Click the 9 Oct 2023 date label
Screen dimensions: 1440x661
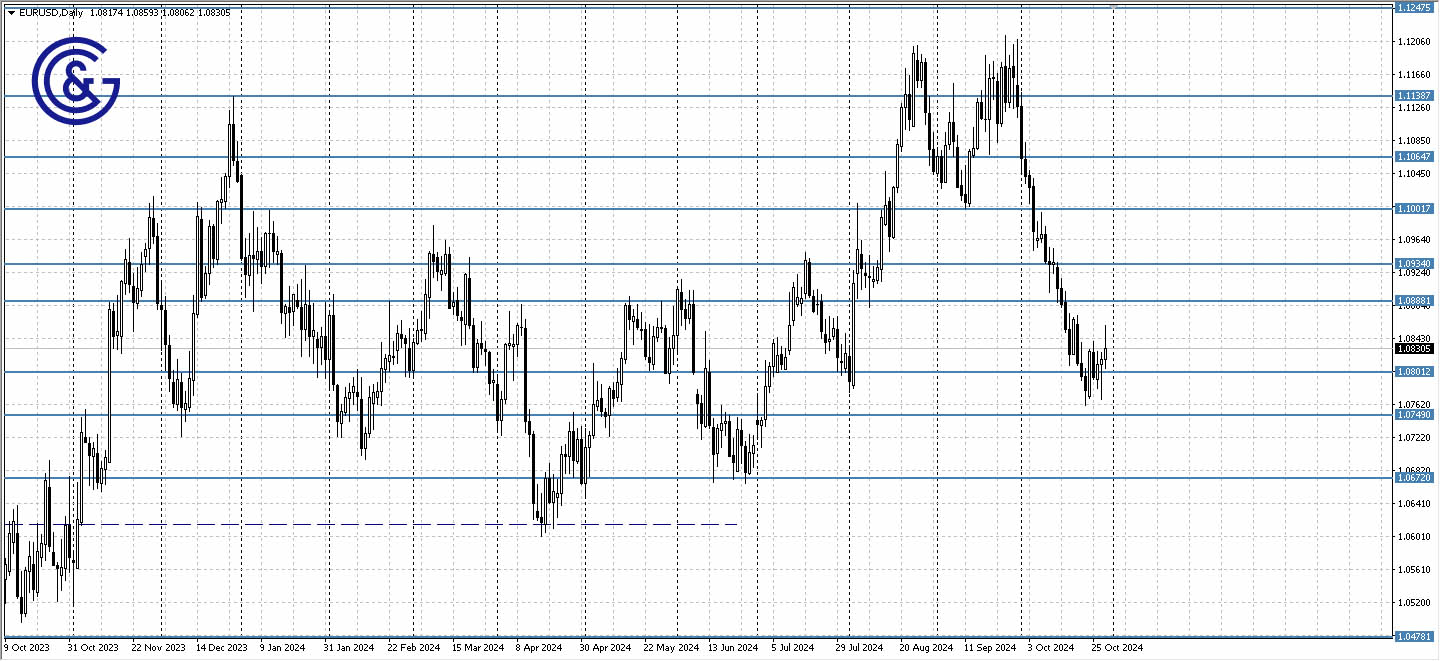click(x=29, y=647)
